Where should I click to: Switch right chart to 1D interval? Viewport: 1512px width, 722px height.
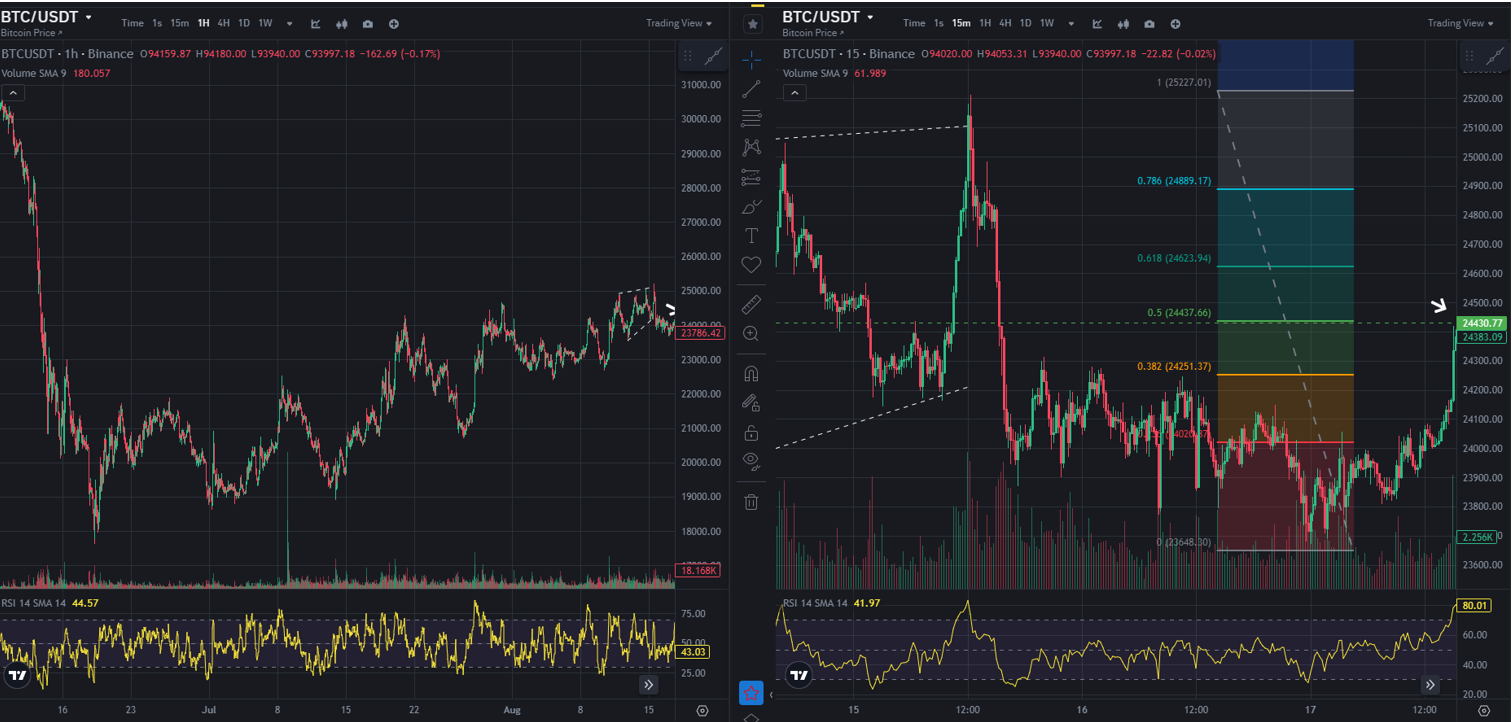point(1024,23)
